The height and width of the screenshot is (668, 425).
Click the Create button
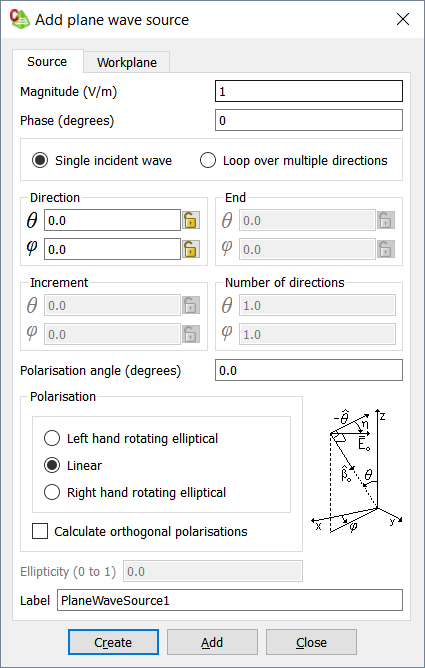click(x=113, y=642)
